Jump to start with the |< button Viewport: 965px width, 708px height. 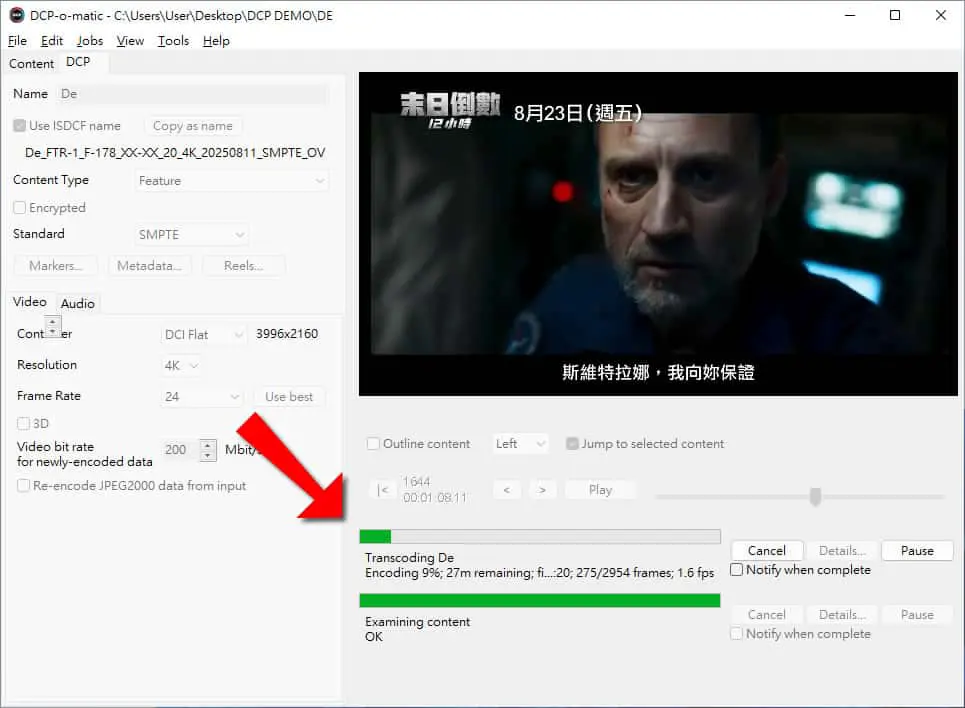click(383, 490)
